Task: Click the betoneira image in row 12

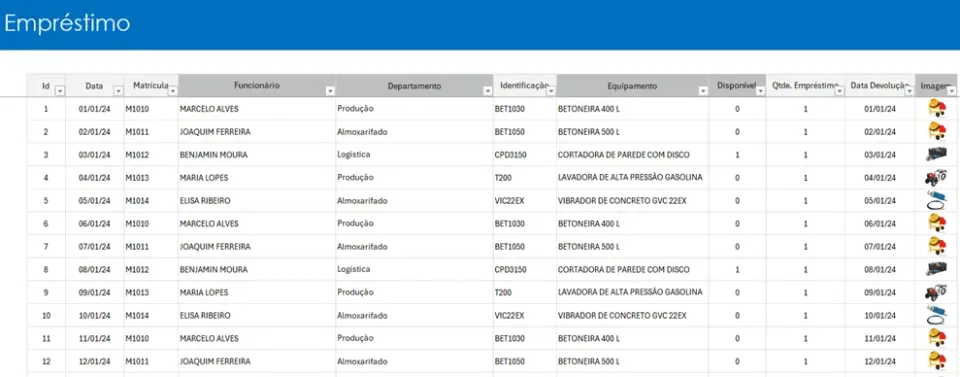Action: [936, 361]
